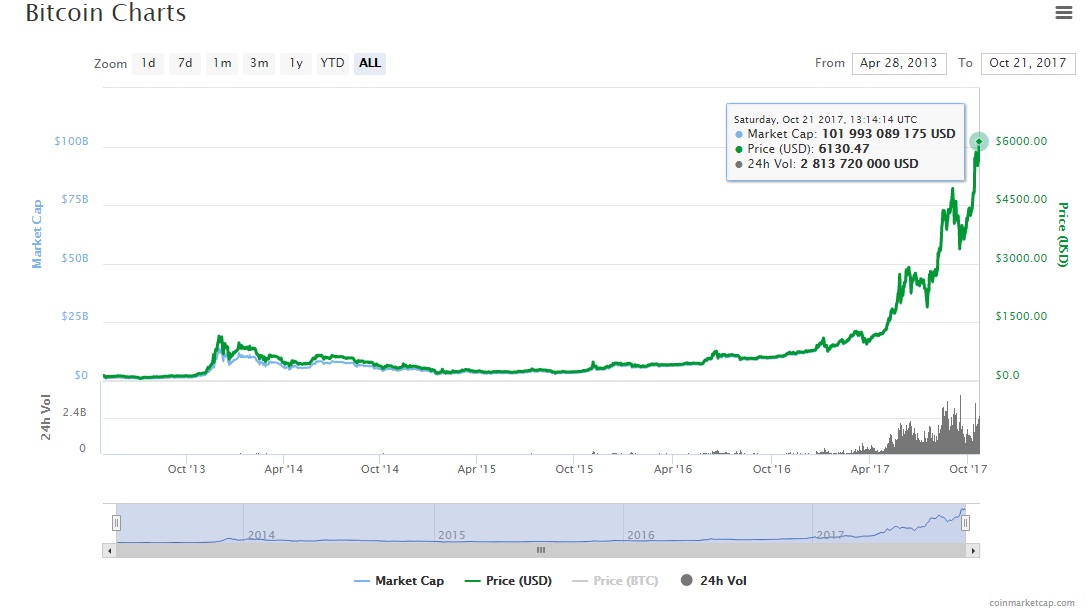Click the navigator scrollbar right arrow
Screen dimensions: 1091x610
click(x=973, y=550)
